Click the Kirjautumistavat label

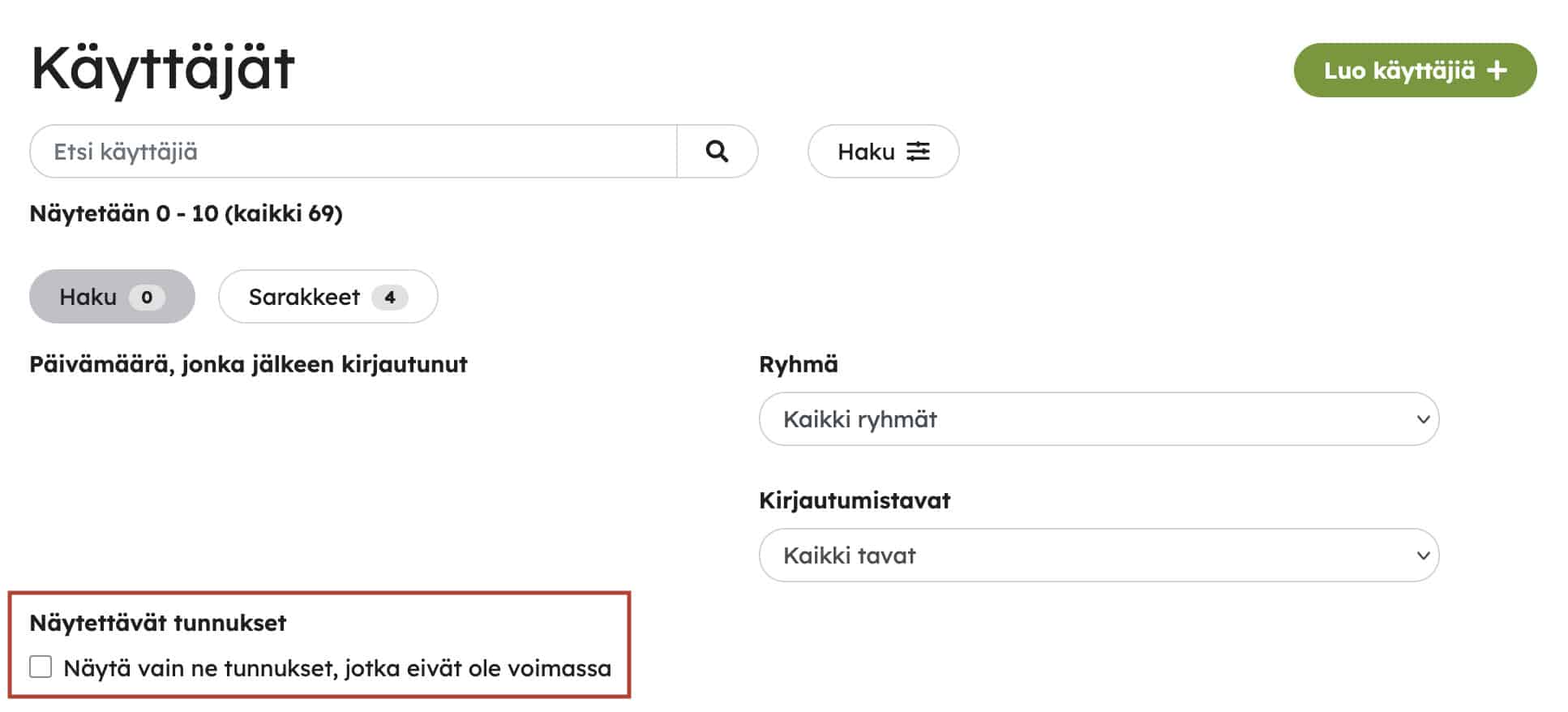[855, 500]
